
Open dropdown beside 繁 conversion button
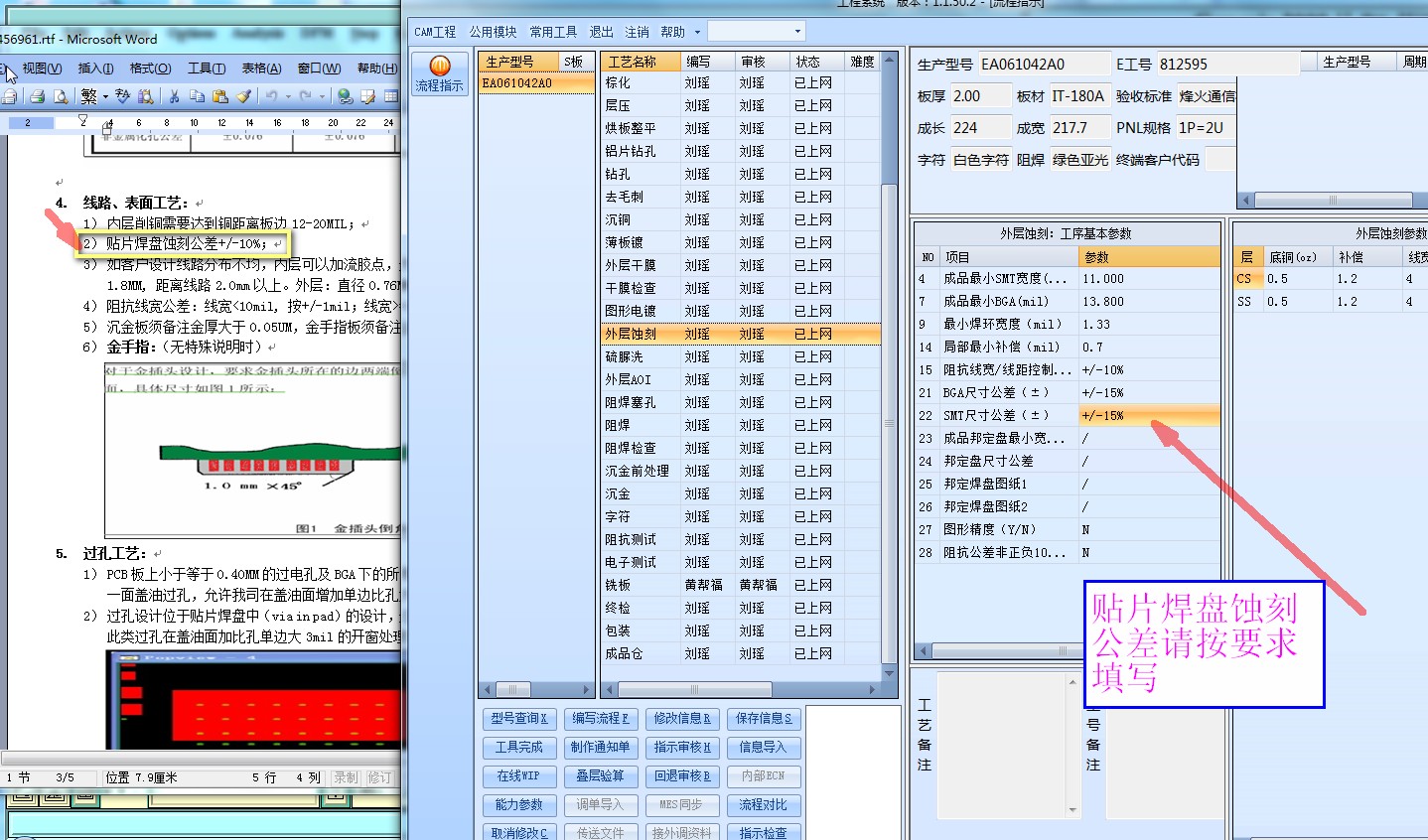click(x=103, y=96)
